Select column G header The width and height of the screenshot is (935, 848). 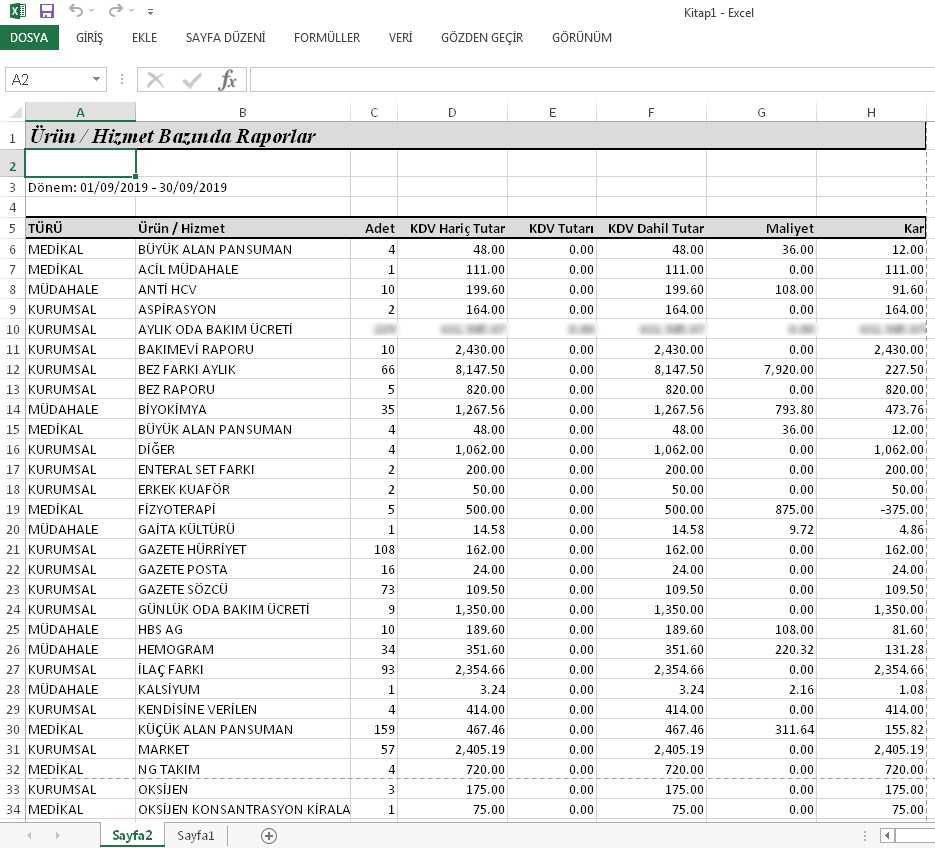click(x=761, y=112)
